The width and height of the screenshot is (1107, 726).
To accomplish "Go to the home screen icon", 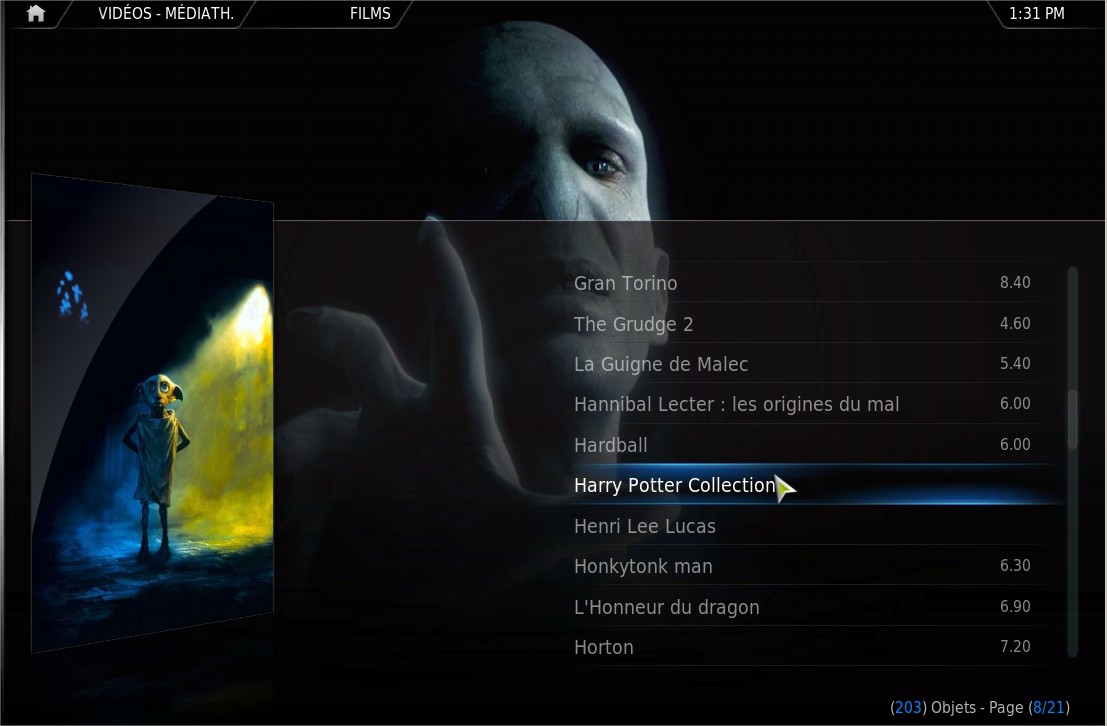I will click(35, 13).
